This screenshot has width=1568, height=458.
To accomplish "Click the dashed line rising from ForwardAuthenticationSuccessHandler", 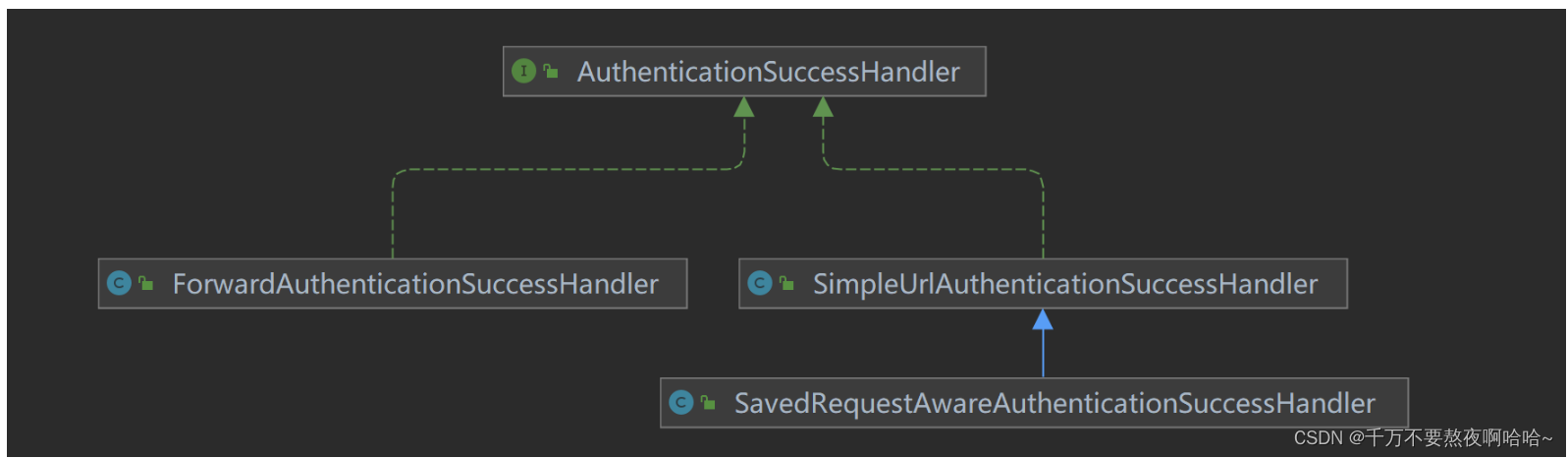I will [x=393, y=216].
